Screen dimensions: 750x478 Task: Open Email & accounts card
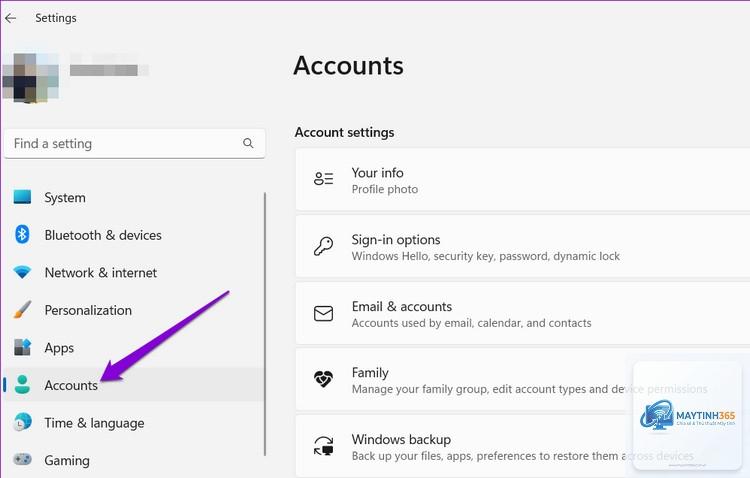(523, 313)
